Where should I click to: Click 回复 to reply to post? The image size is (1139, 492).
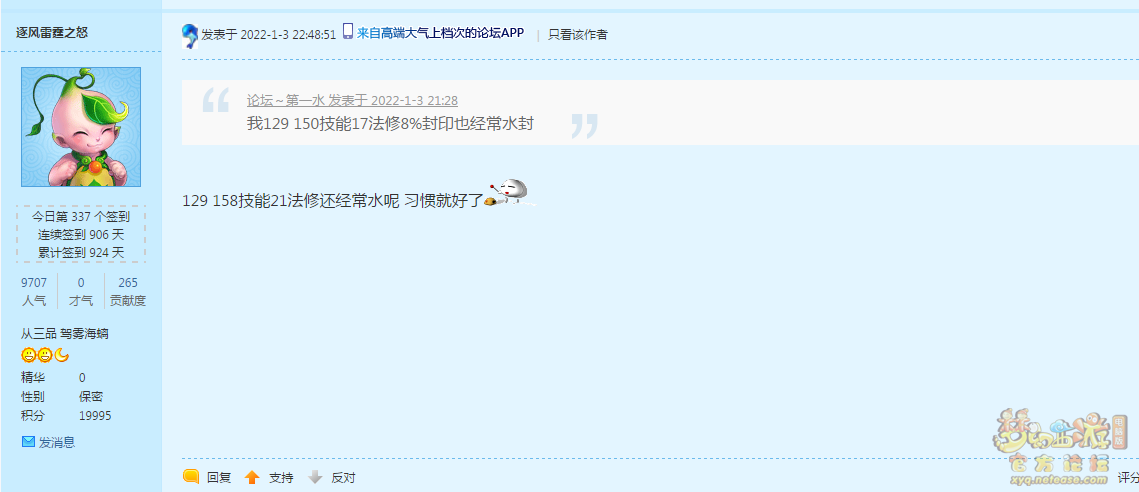tap(219, 477)
